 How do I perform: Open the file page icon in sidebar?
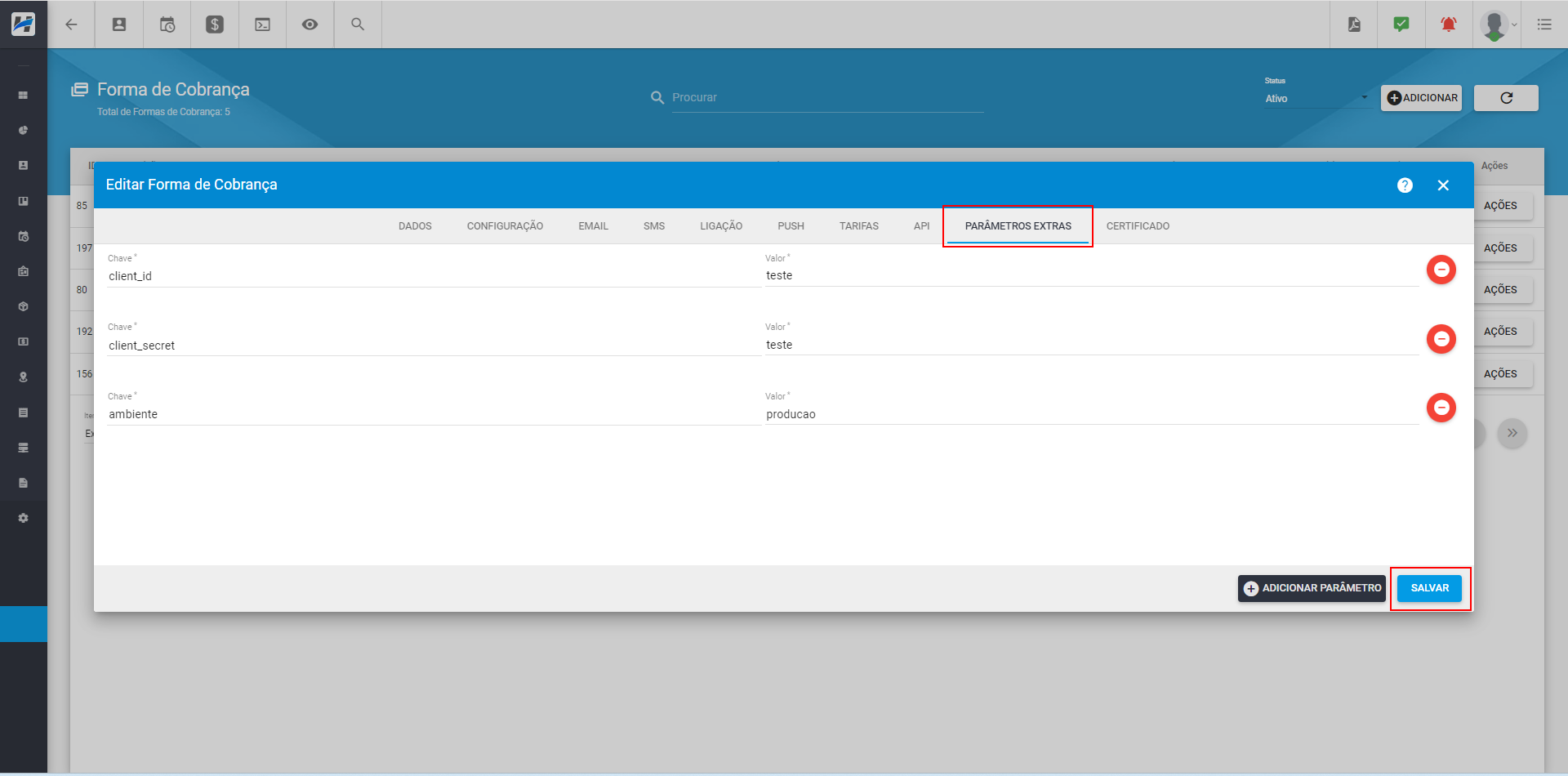[x=23, y=483]
